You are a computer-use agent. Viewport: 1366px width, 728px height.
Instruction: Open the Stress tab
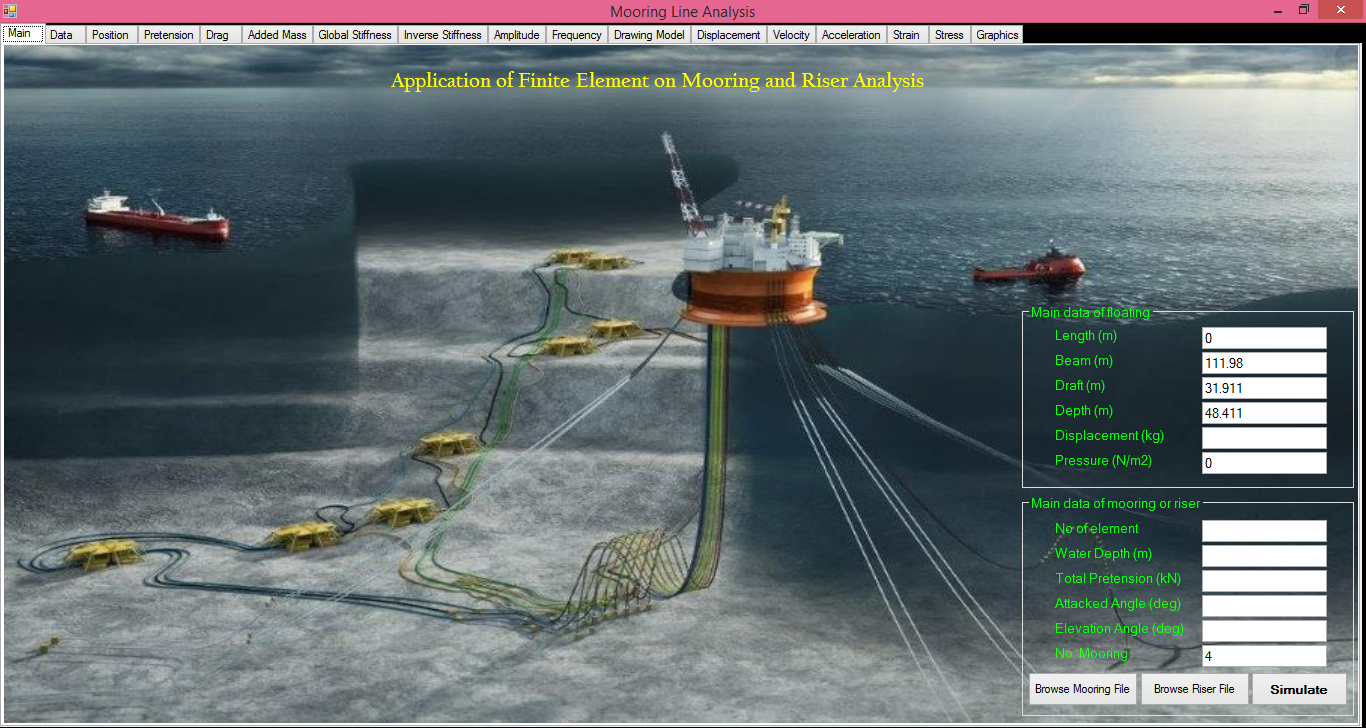point(949,35)
